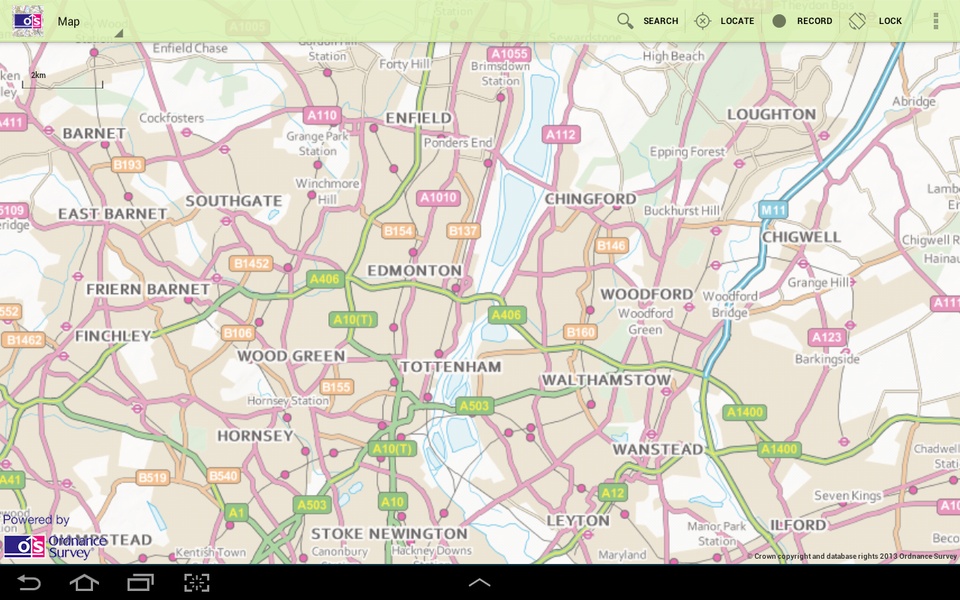Tap the LOCATE label
This screenshot has width=960, height=600.
(x=737, y=21)
